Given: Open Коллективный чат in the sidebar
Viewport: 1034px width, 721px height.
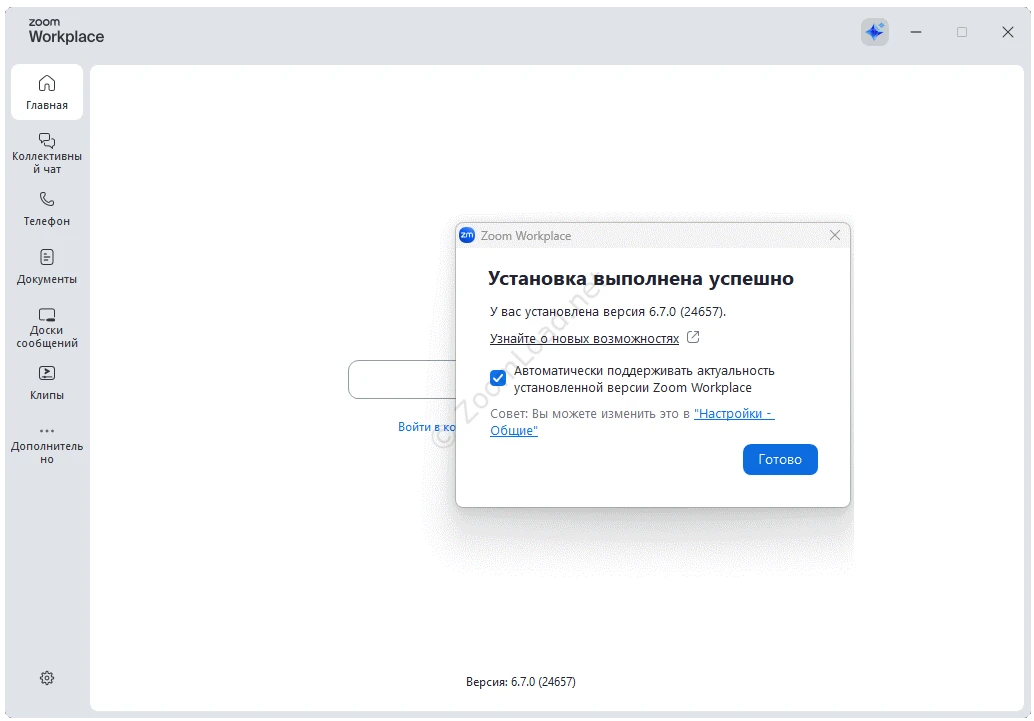Looking at the screenshot, I should [47, 152].
